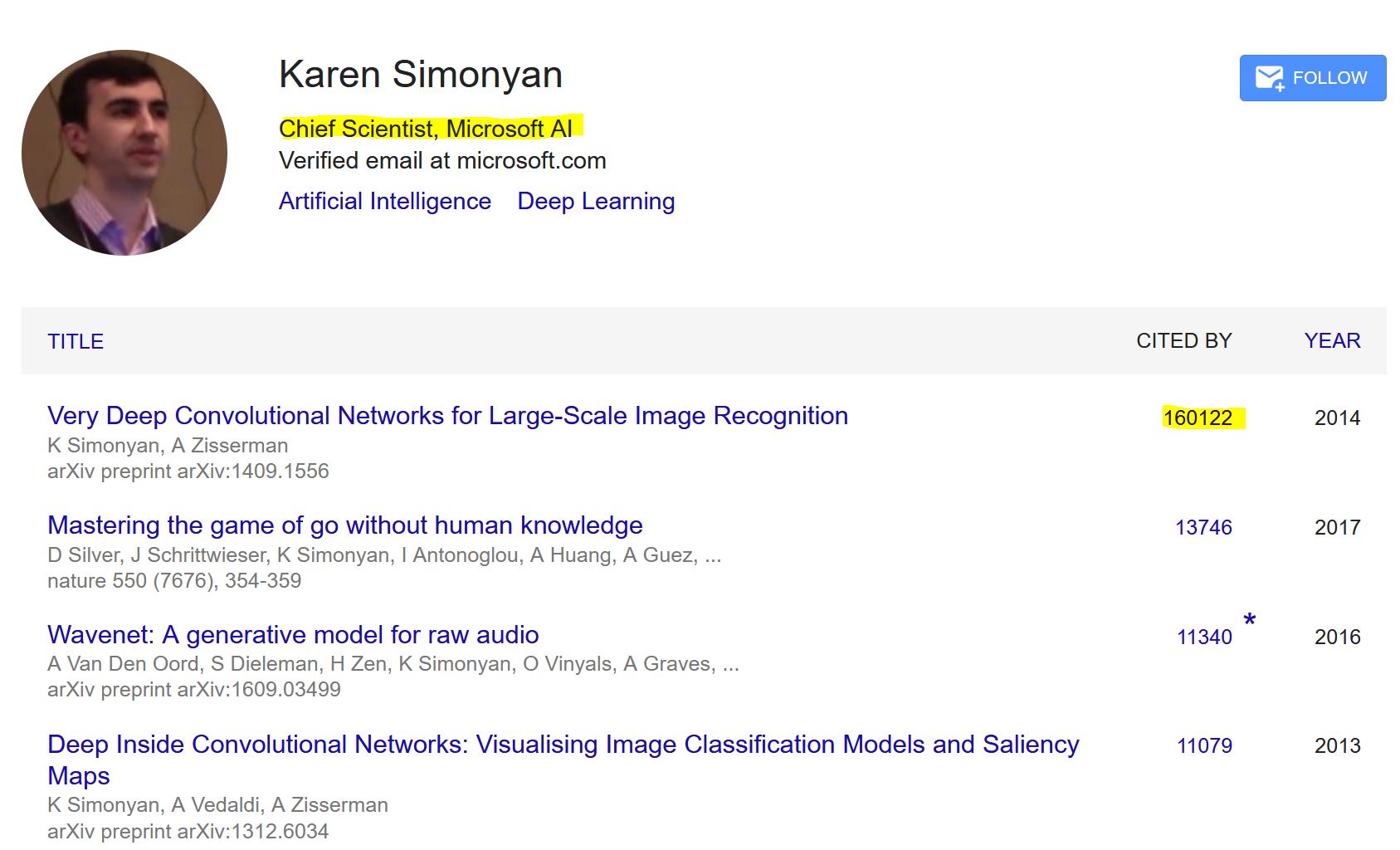
Task: Open the Very Deep Convolutional Networks paper
Action: coord(447,415)
